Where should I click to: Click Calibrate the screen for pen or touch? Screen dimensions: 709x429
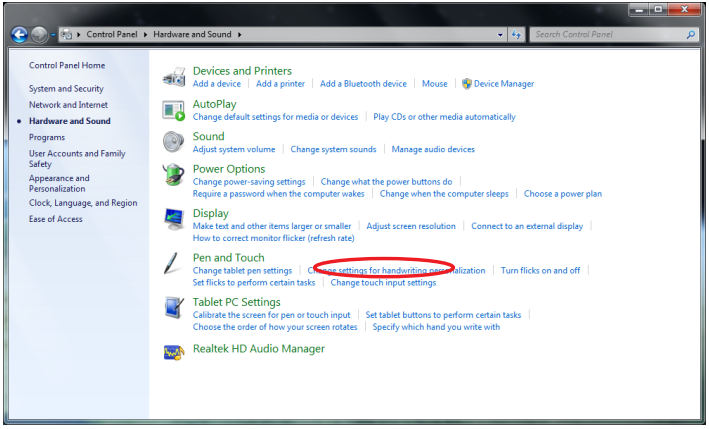(271, 315)
